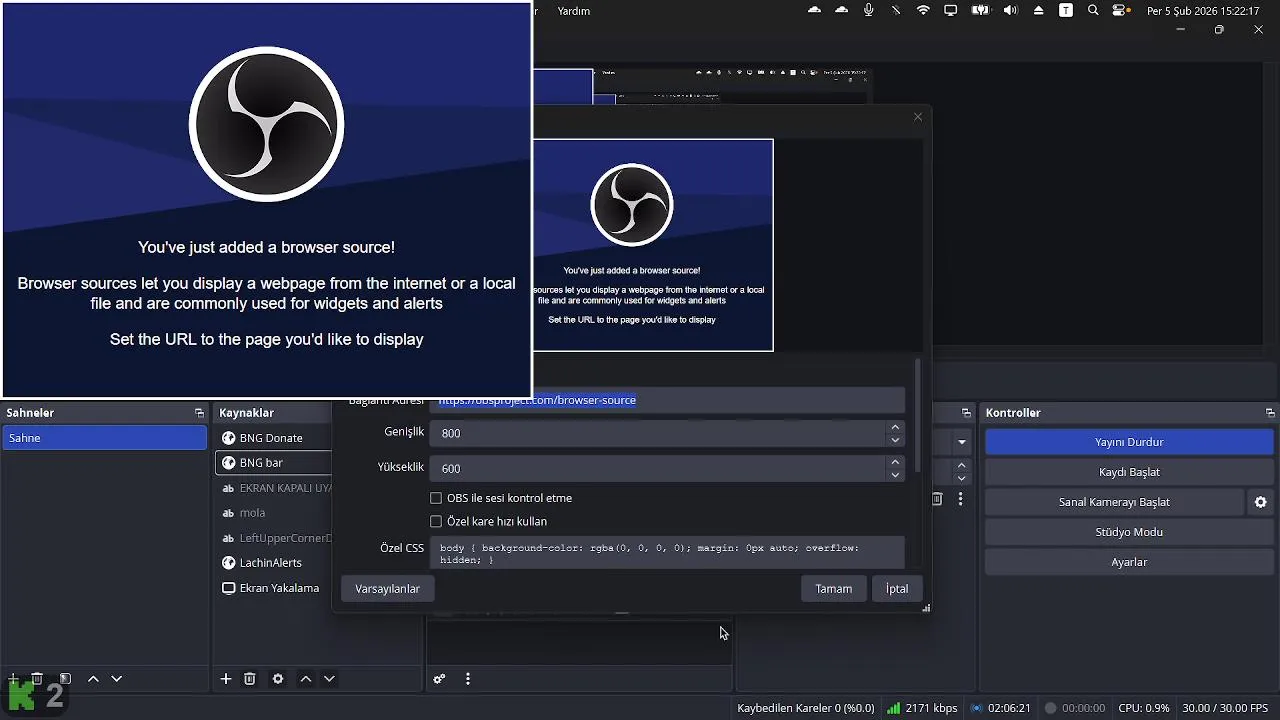The width and height of the screenshot is (1280, 720).
Task: Decrease Yükseklik value with down arrow
Action: 895,475
